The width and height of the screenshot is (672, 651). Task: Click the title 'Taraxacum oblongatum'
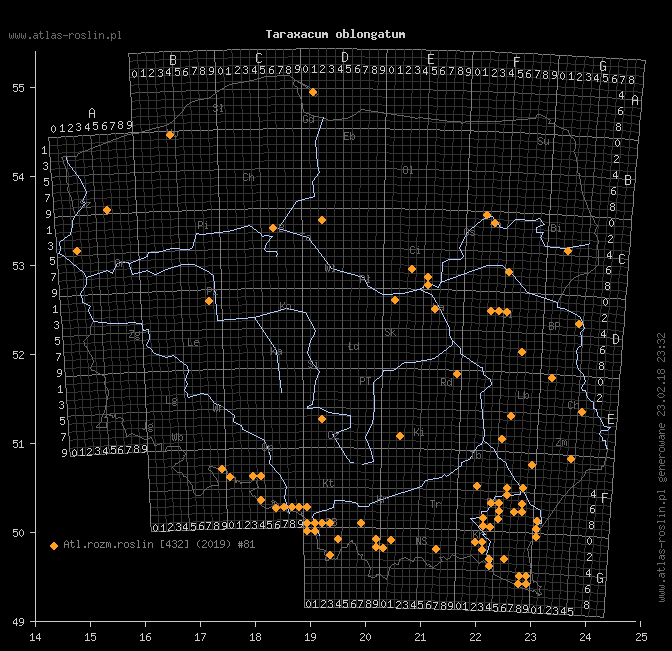(x=335, y=34)
